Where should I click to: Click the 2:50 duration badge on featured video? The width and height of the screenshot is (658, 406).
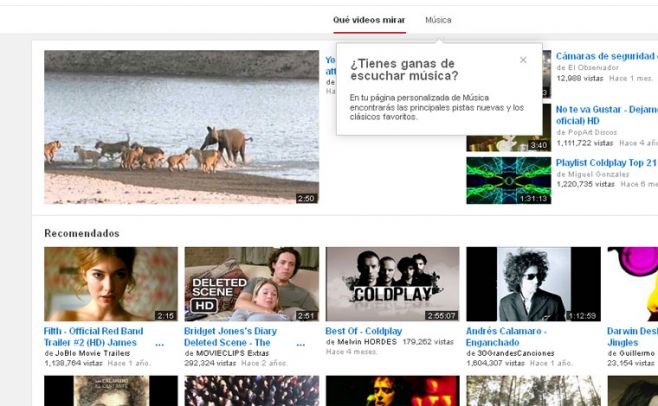pyautogui.click(x=306, y=198)
